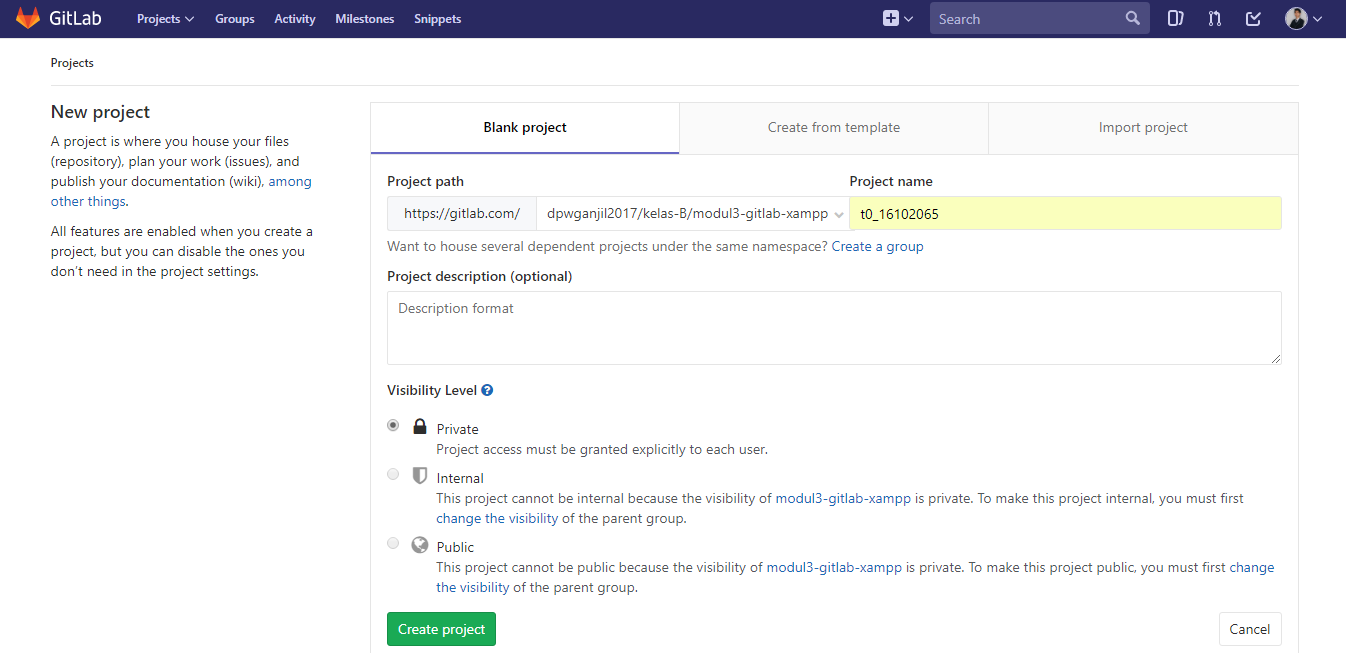The width and height of the screenshot is (1346, 653).
Task: Click the Create project button
Action: pyautogui.click(x=441, y=629)
